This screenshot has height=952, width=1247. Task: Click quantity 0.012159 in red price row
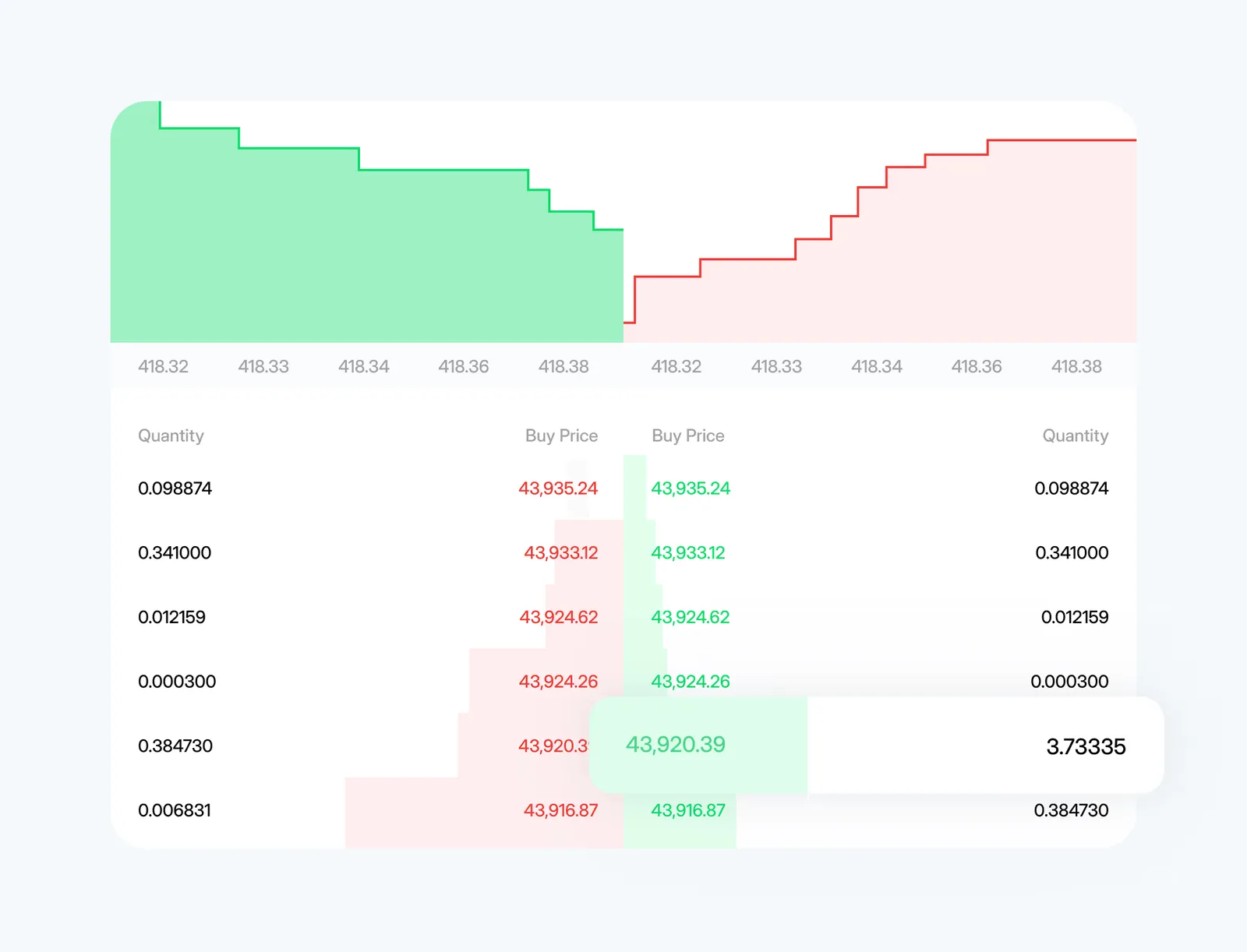coord(172,617)
